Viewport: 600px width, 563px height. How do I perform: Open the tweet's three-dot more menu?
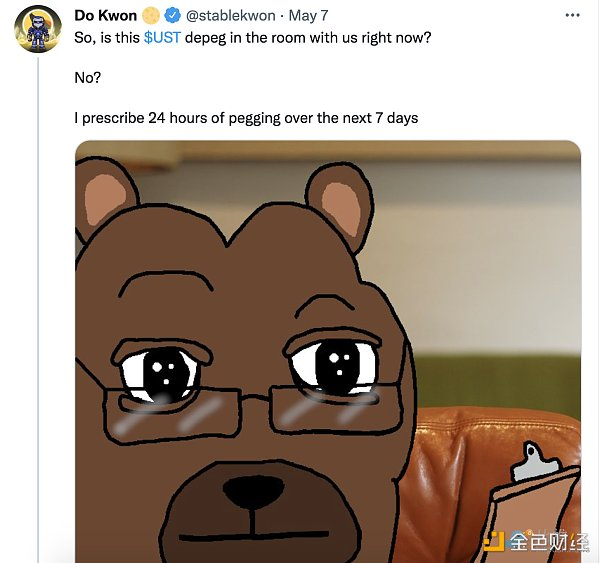pos(571,16)
